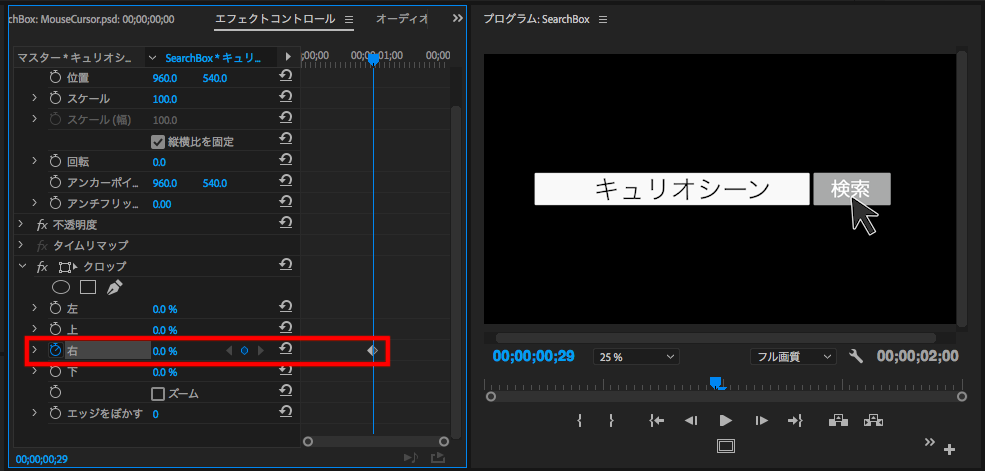Open the wrench settings in the program monitor
Viewport: 985px width, 471px height.
click(x=855, y=356)
